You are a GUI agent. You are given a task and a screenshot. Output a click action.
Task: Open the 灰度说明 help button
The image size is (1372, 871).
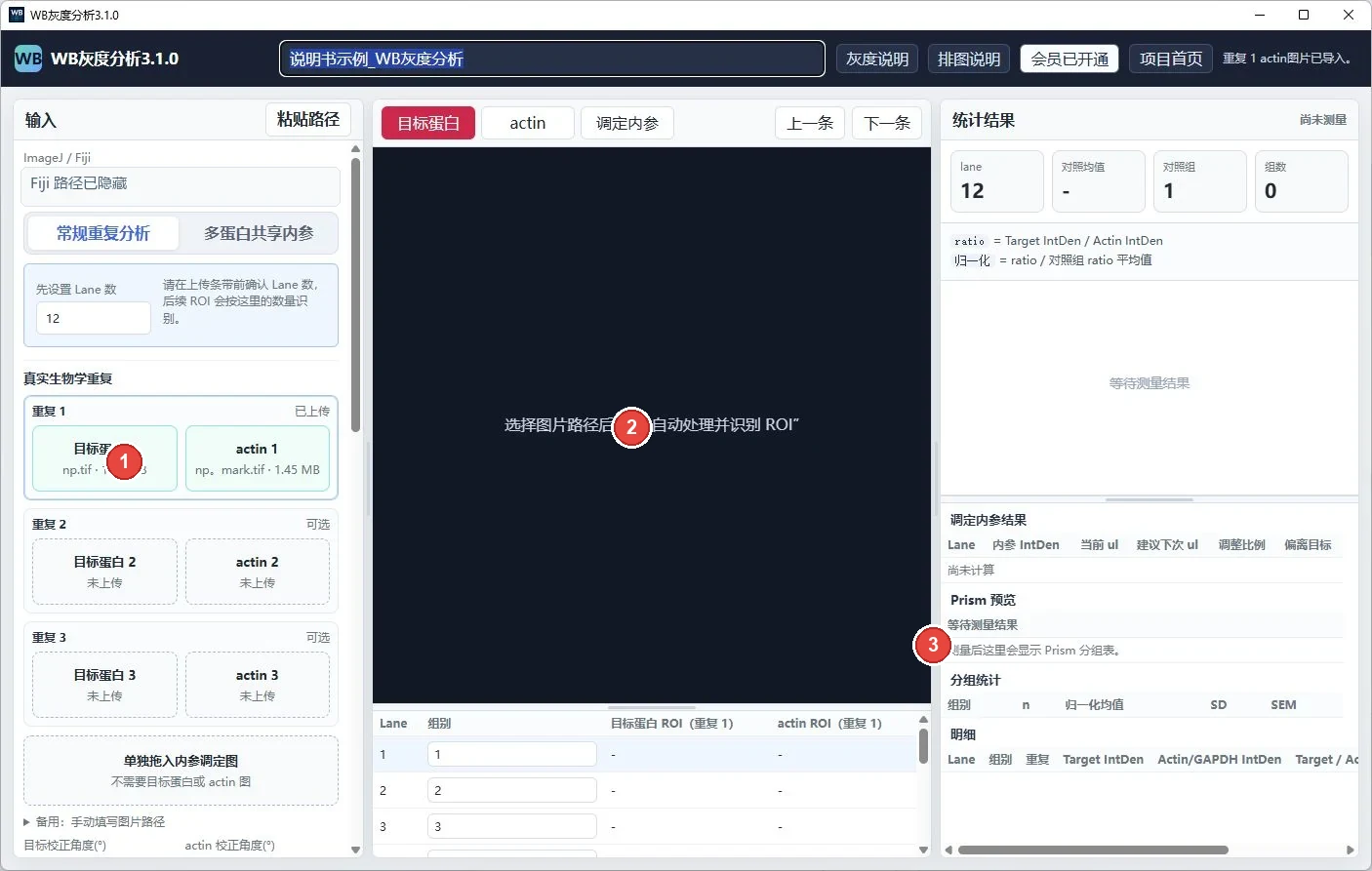[876, 59]
